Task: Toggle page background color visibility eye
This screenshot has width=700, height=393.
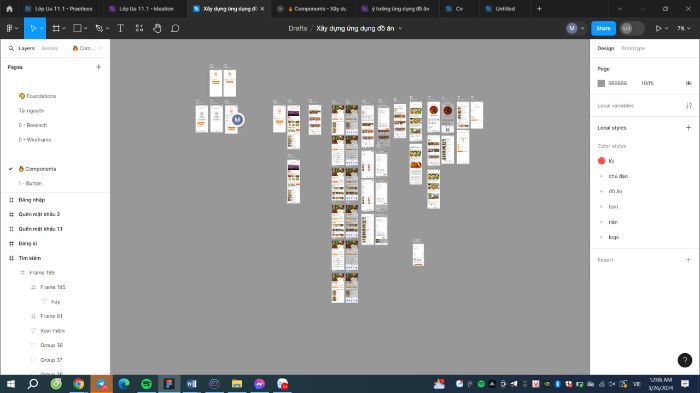Action: pyautogui.click(x=688, y=83)
